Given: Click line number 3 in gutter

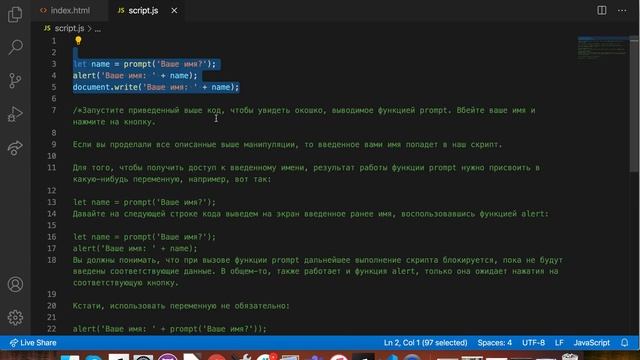Looking at the screenshot, I should 53,64.
